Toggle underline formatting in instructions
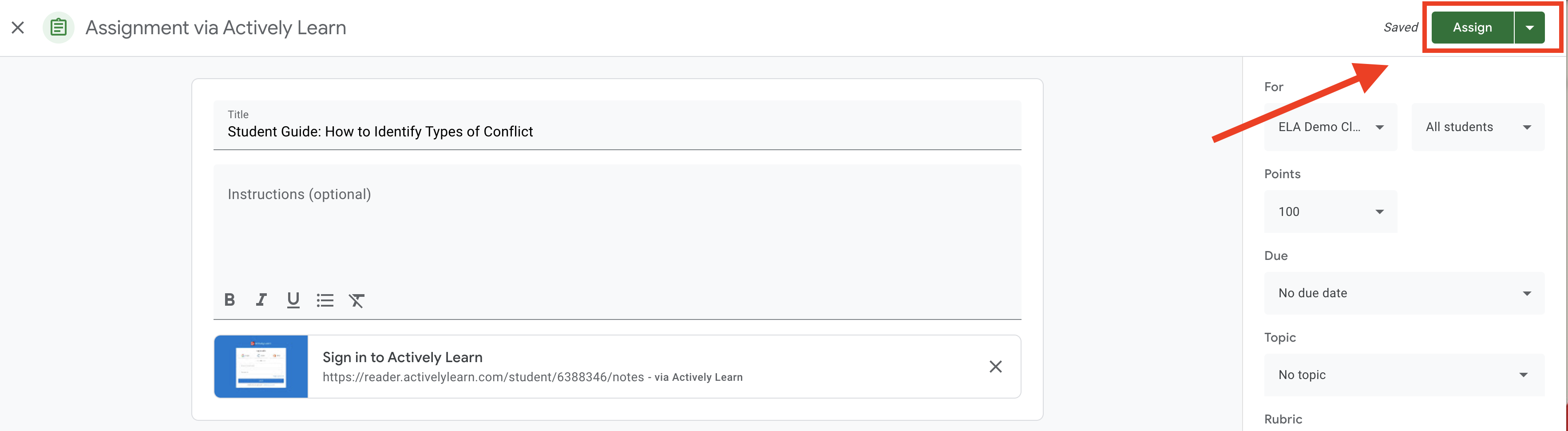 click(293, 300)
